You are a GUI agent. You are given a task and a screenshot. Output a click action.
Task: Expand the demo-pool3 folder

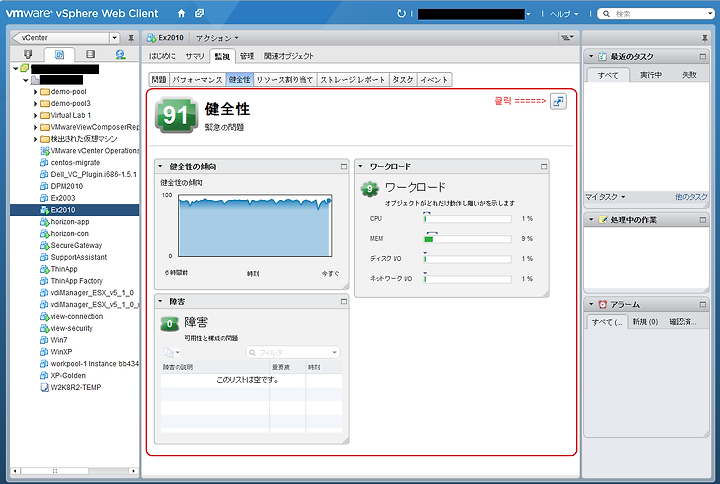click(35, 103)
